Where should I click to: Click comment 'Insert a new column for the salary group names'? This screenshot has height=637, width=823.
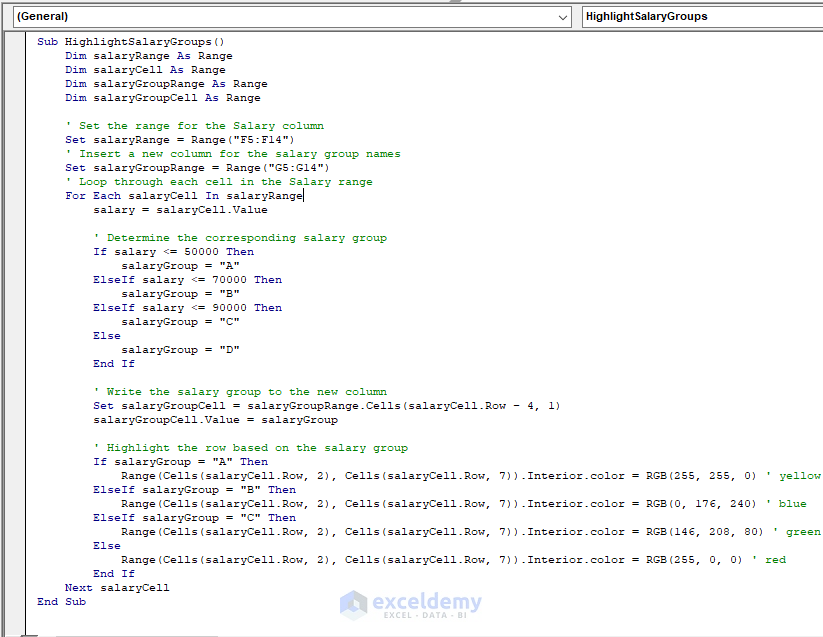pyautogui.click(x=233, y=154)
